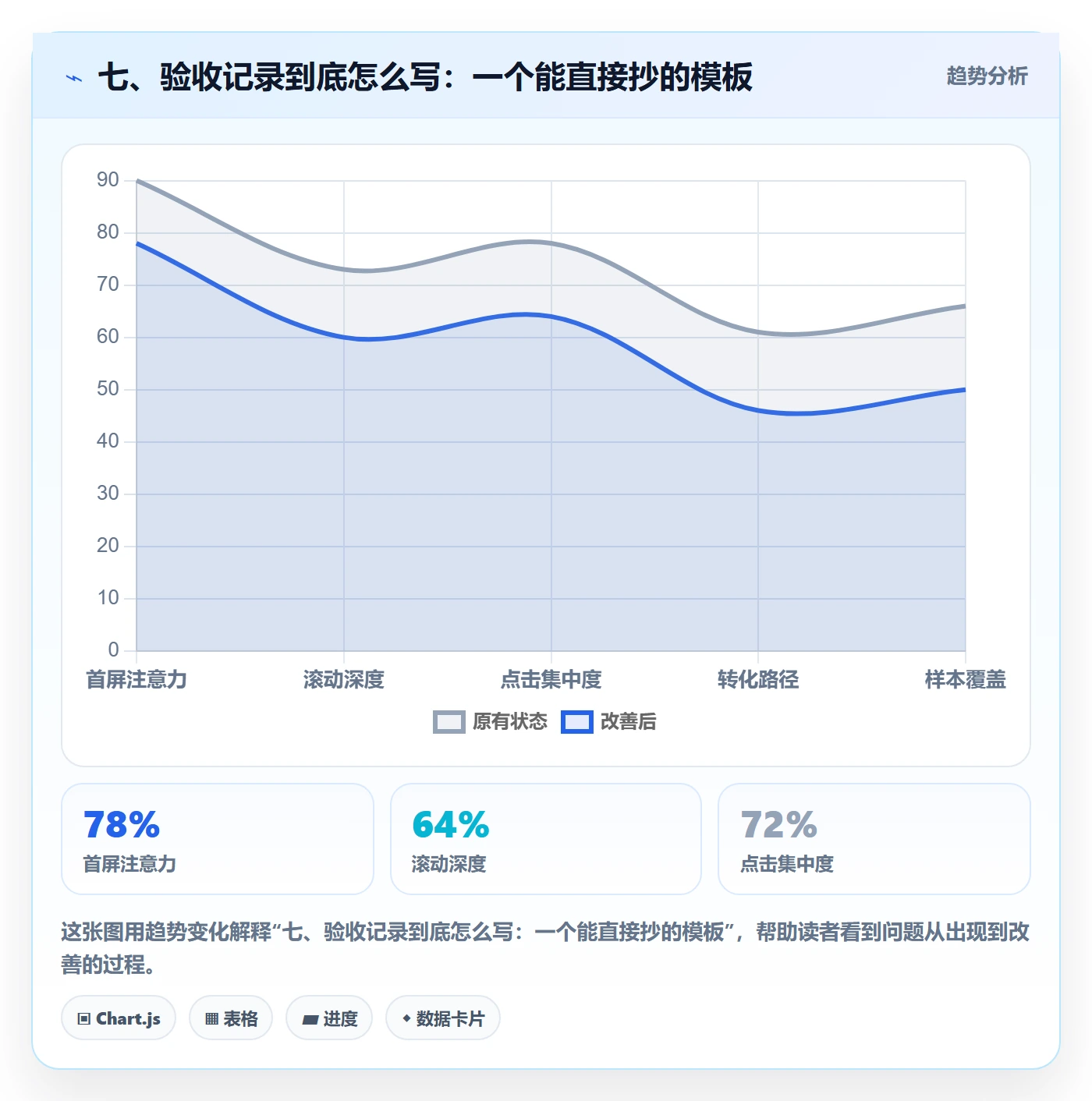
Task: Click the 七、验收记录到底怎么写 heading
Action: (x=425, y=77)
